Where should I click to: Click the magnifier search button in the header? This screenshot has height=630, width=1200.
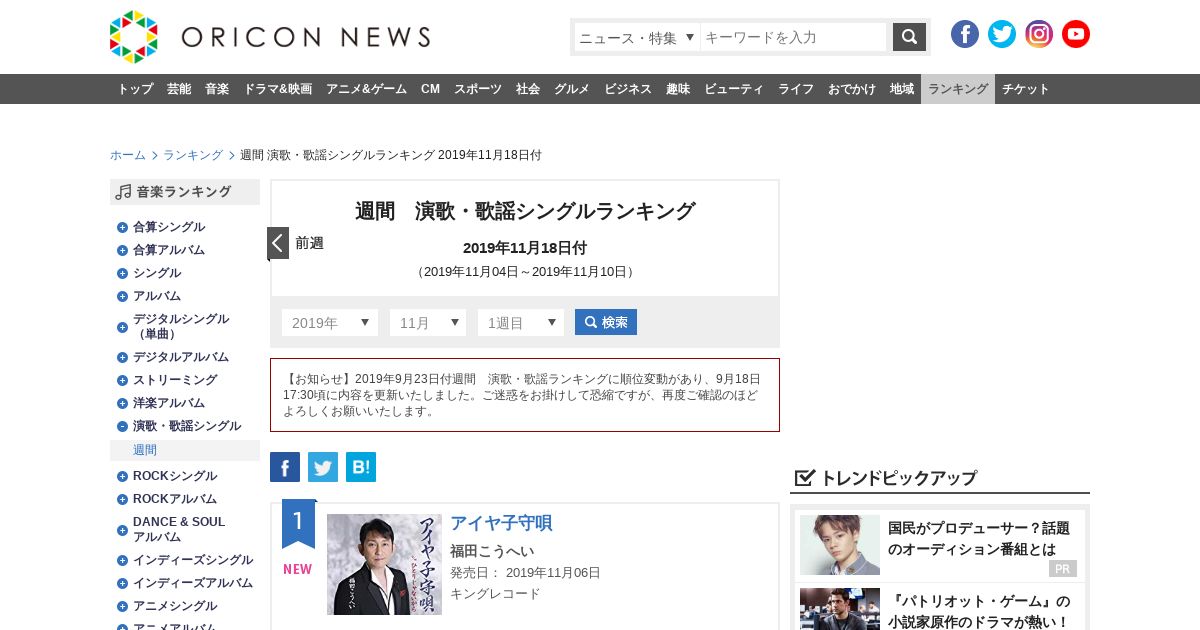[x=909, y=37]
